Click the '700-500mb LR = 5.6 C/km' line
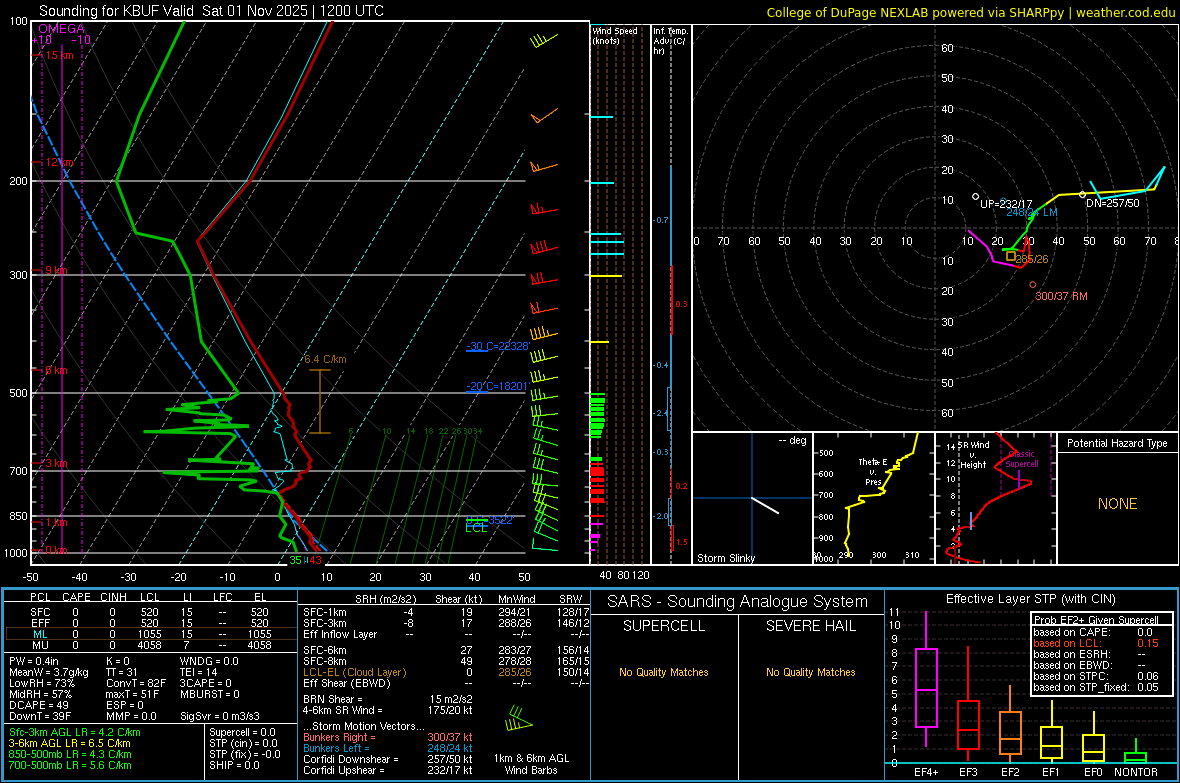 pos(70,765)
